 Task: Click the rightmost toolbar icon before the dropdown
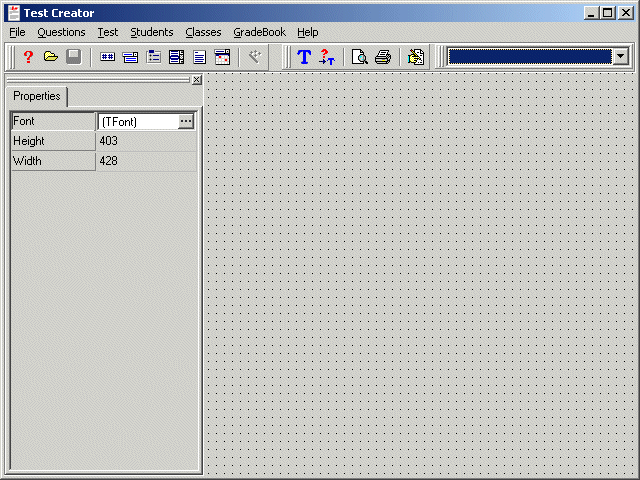pos(416,57)
